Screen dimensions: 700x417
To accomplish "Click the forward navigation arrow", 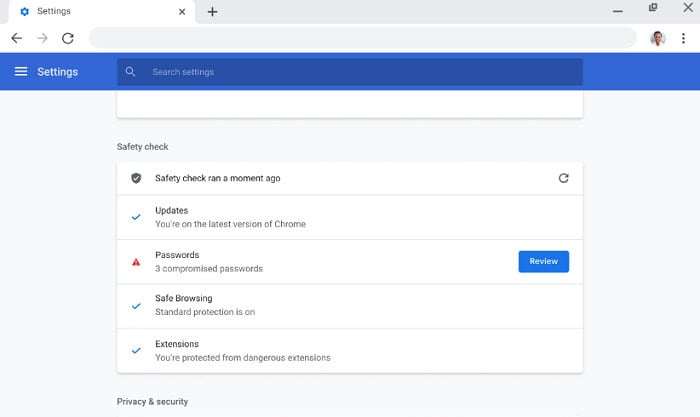I will tap(42, 38).
